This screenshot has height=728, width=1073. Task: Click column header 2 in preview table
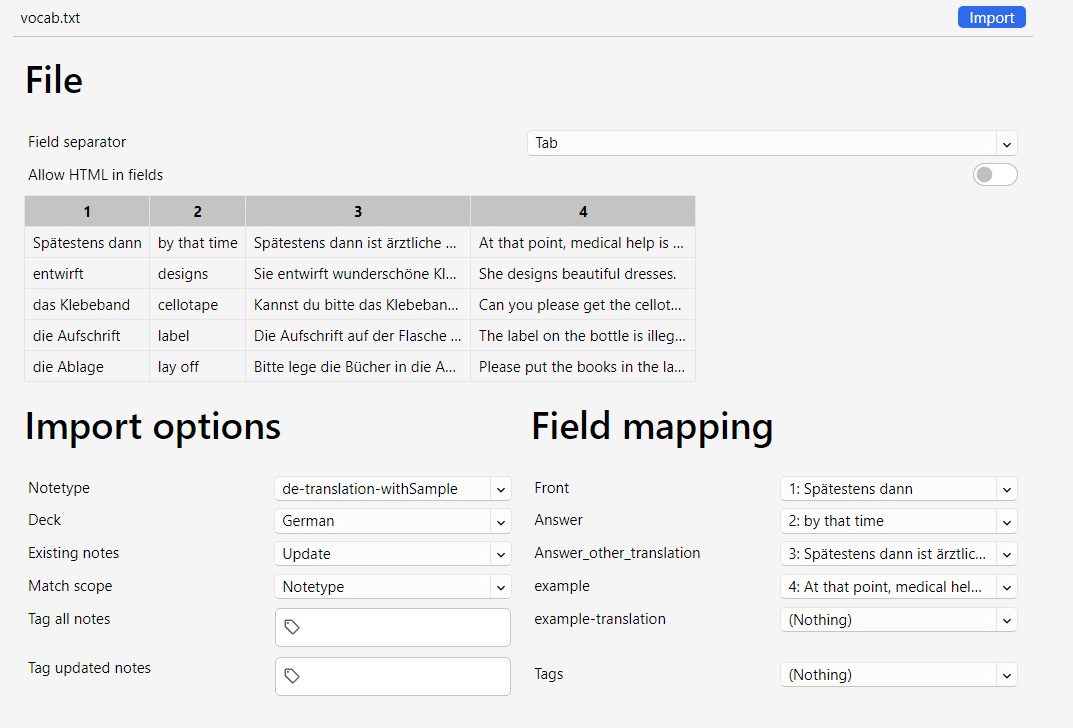point(197,211)
